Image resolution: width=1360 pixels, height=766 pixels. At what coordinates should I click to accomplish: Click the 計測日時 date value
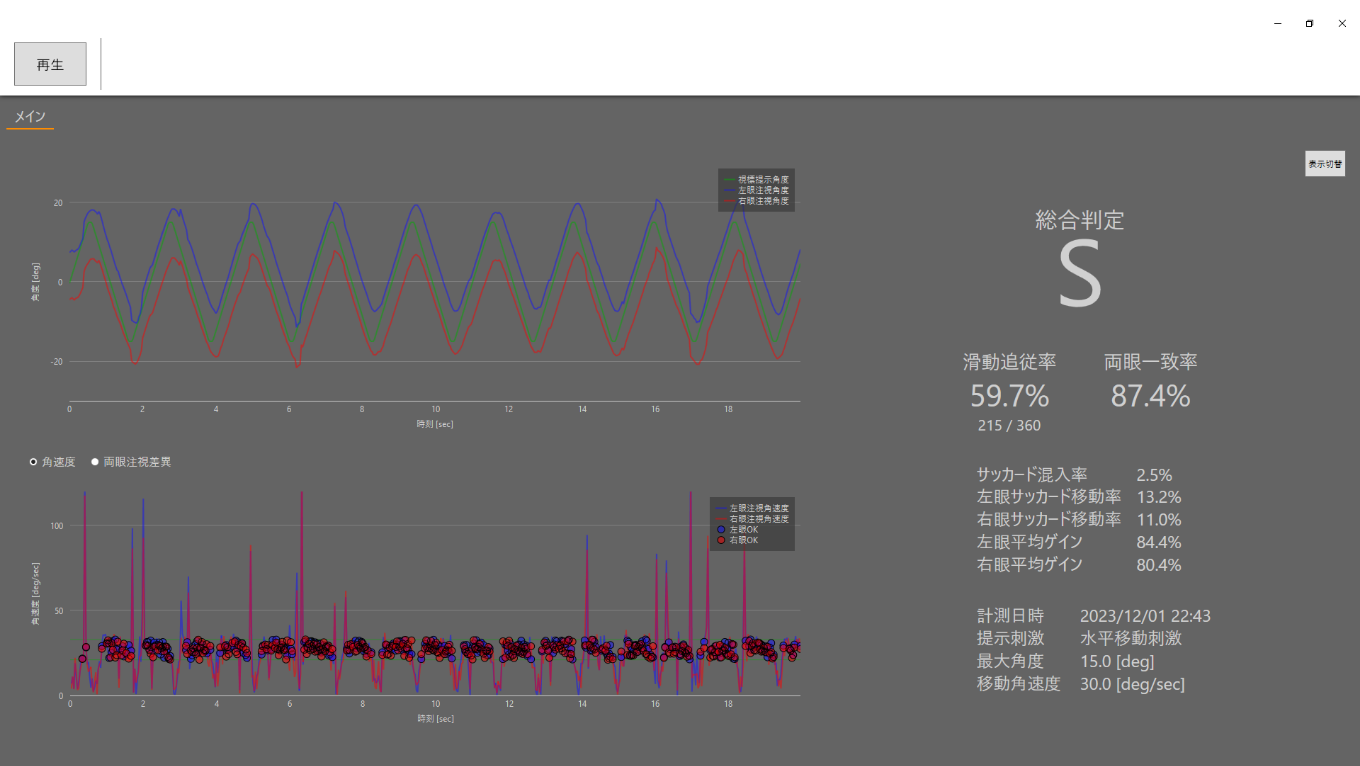[x=1145, y=616]
